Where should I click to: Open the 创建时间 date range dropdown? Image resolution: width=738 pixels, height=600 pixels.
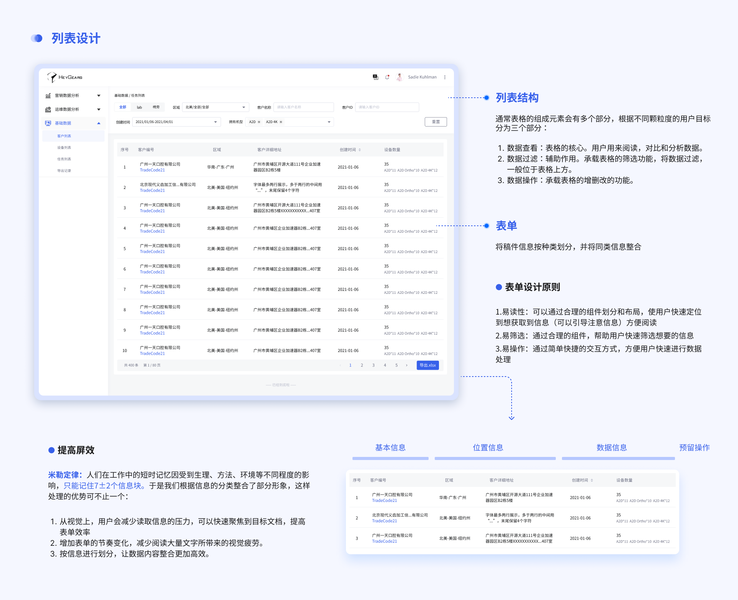(176, 122)
